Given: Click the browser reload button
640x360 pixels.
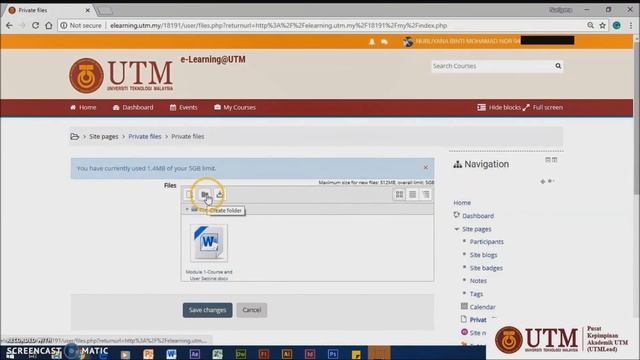Looking at the screenshot, I should tap(36, 25).
